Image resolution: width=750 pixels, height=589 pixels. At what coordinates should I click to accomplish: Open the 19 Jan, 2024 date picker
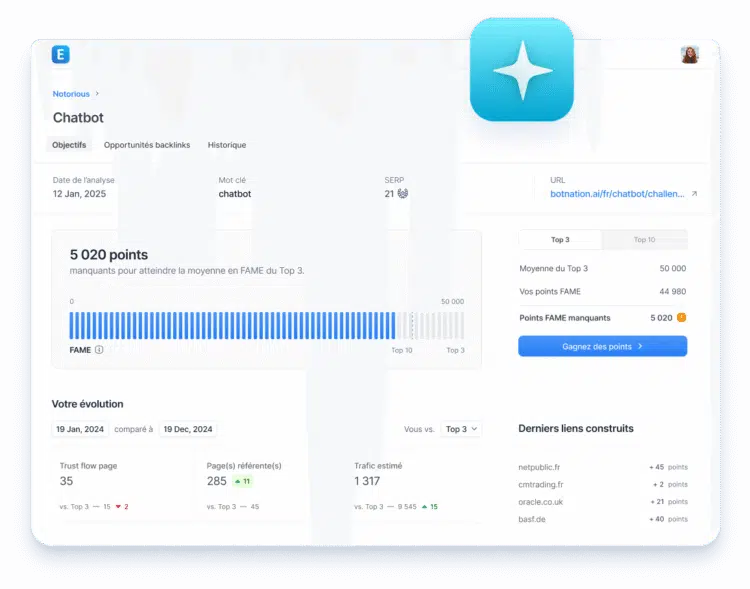click(80, 429)
